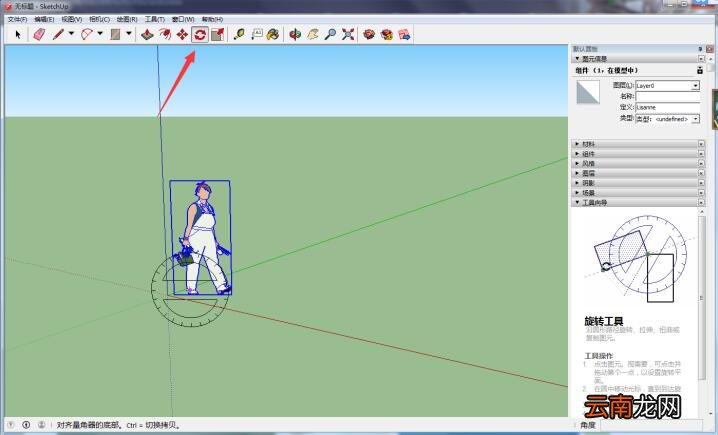Image resolution: width=718 pixels, height=435 pixels.
Task: Activate the Push/Pull tool
Action: click(147, 34)
